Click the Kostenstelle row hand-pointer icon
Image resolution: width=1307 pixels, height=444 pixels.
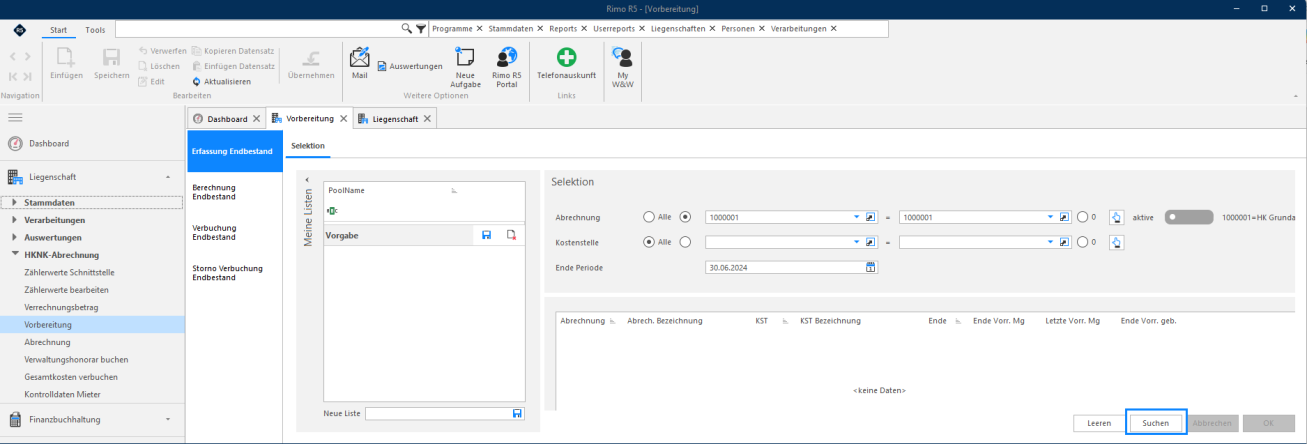point(1117,241)
